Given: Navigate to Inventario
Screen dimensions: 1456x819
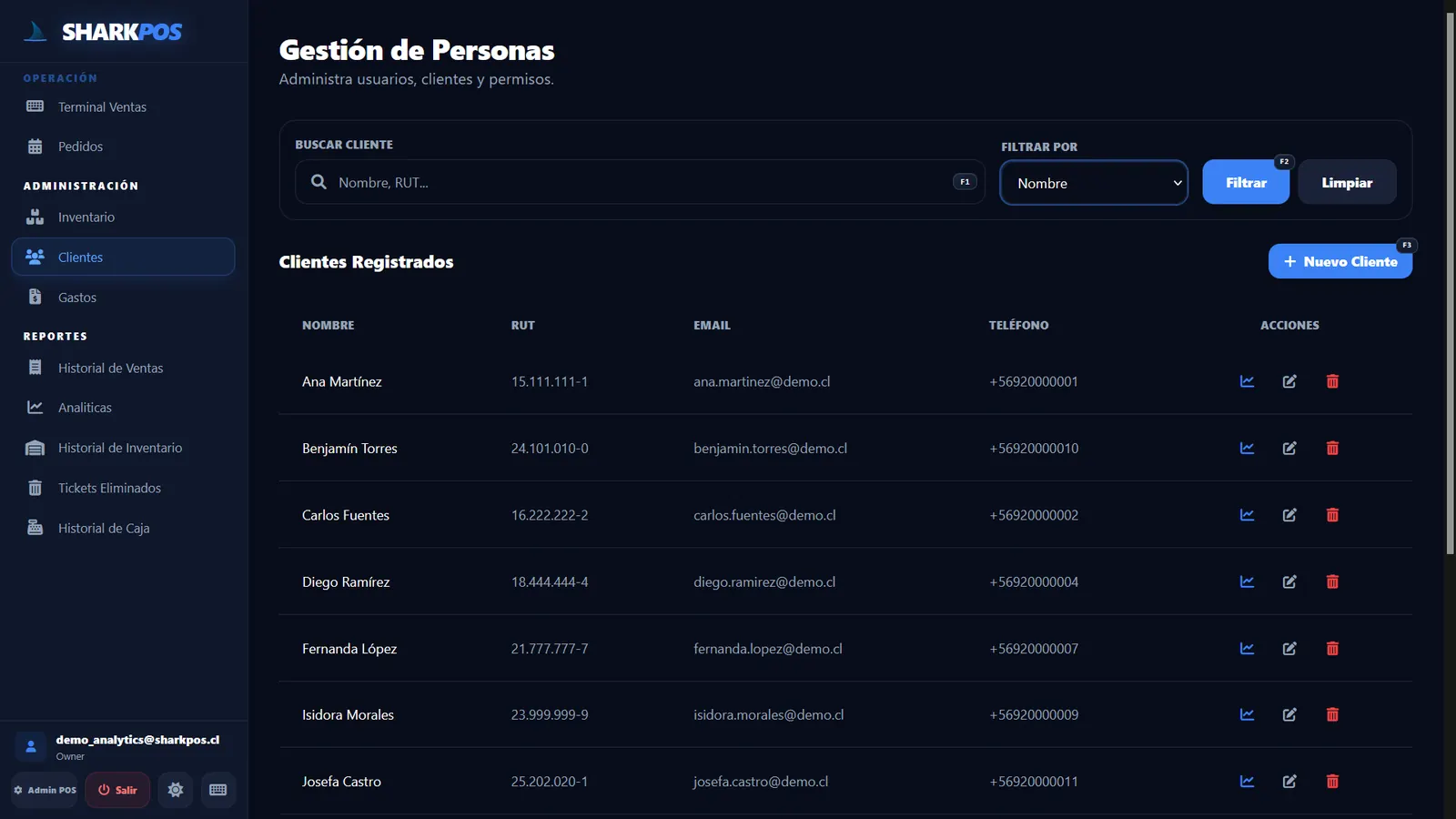Looking at the screenshot, I should tap(123, 217).
